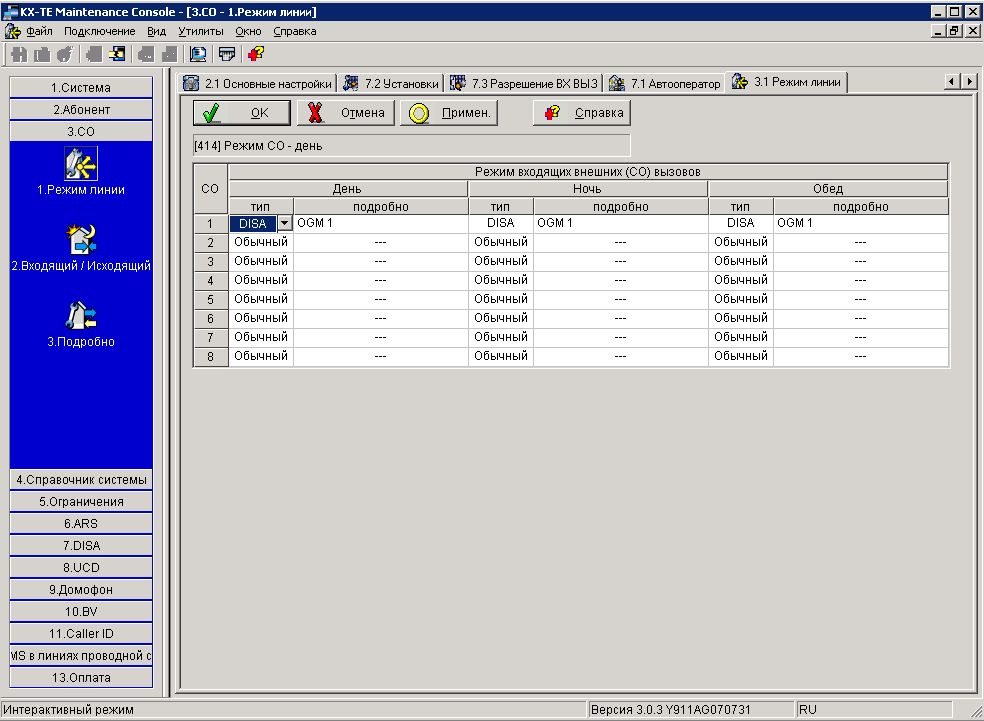Viewport: 984px width, 721px height.
Task: Click the OGM 1 cell under Обед
Action: [860, 223]
